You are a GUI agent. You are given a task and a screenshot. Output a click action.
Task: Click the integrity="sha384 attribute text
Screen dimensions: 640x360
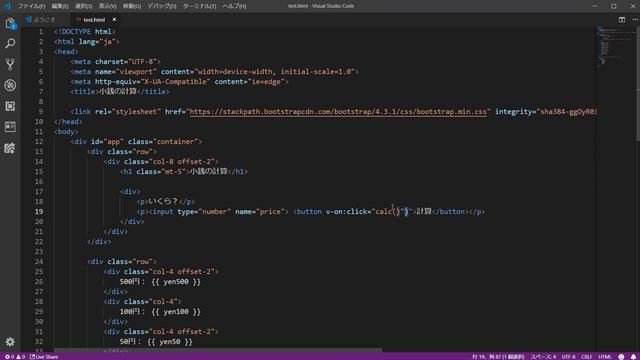pyautogui.click(x=546, y=111)
